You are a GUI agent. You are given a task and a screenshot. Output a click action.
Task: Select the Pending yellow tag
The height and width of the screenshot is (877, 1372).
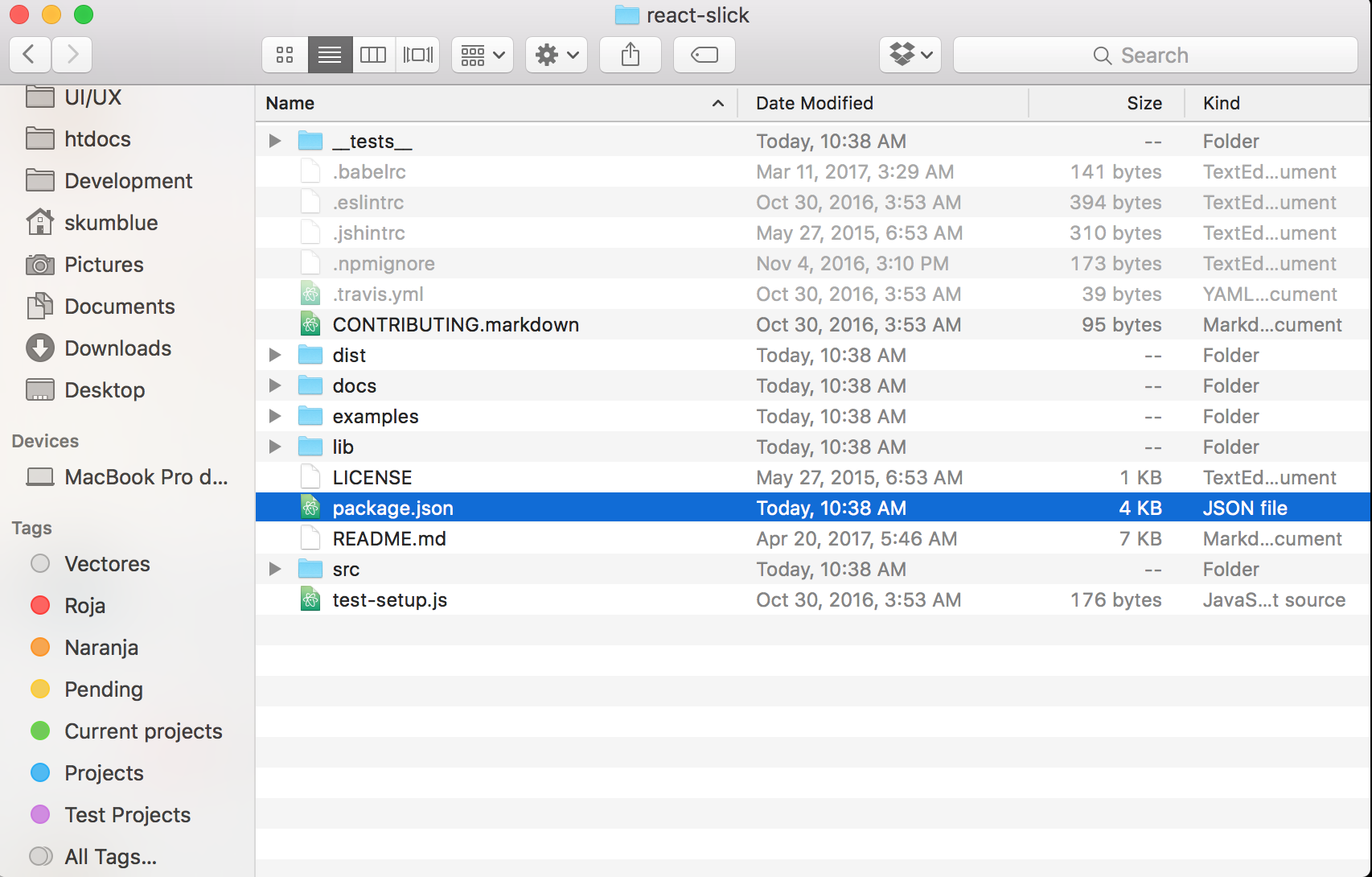pos(104,689)
